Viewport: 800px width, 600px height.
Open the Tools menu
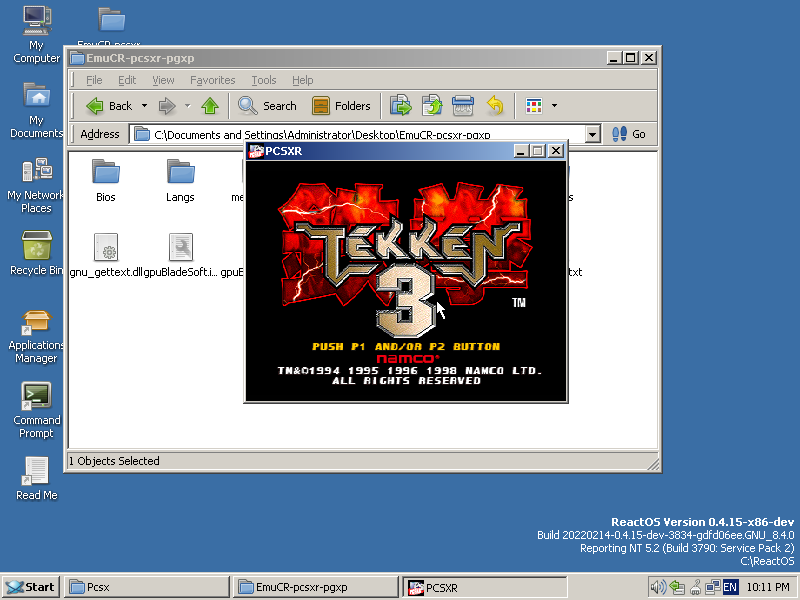tap(264, 80)
